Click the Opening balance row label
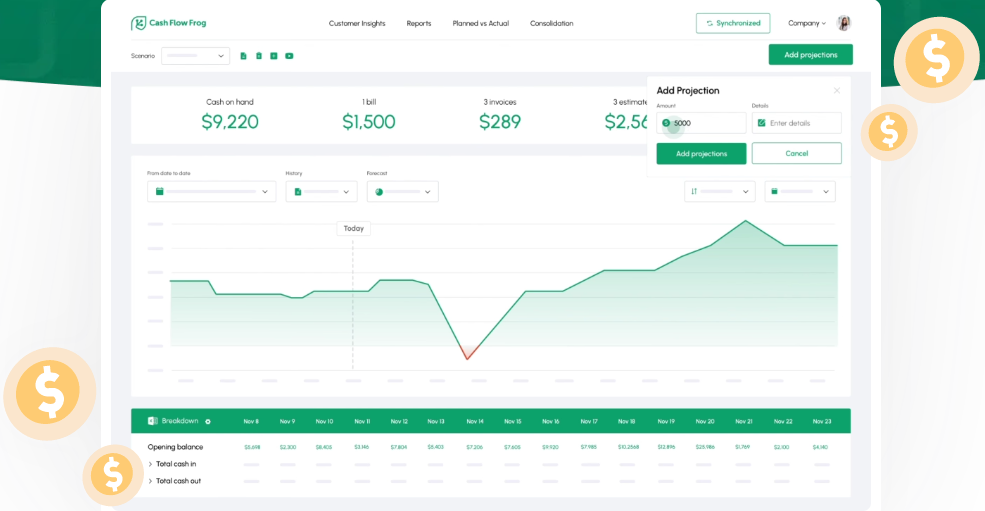 pyautogui.click(x=175, y=447)
